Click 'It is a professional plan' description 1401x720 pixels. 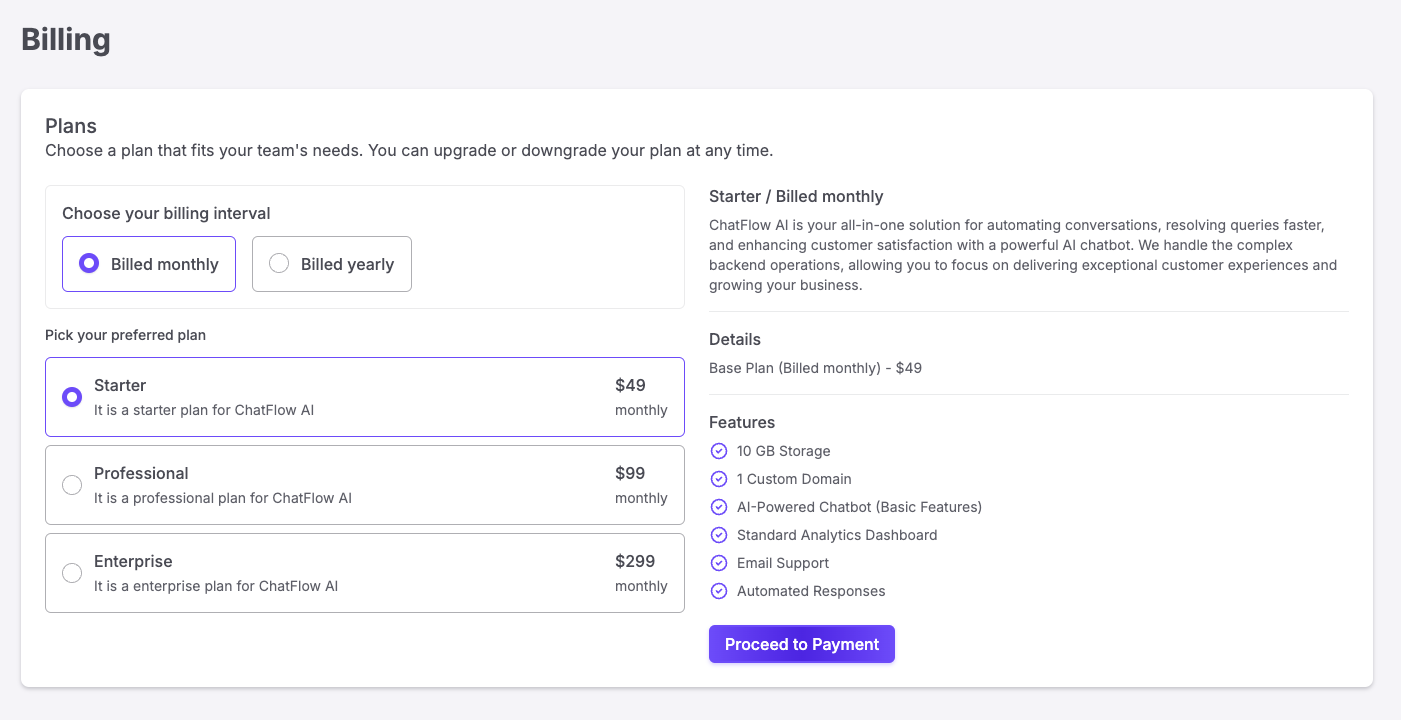[x=223, y=498]
